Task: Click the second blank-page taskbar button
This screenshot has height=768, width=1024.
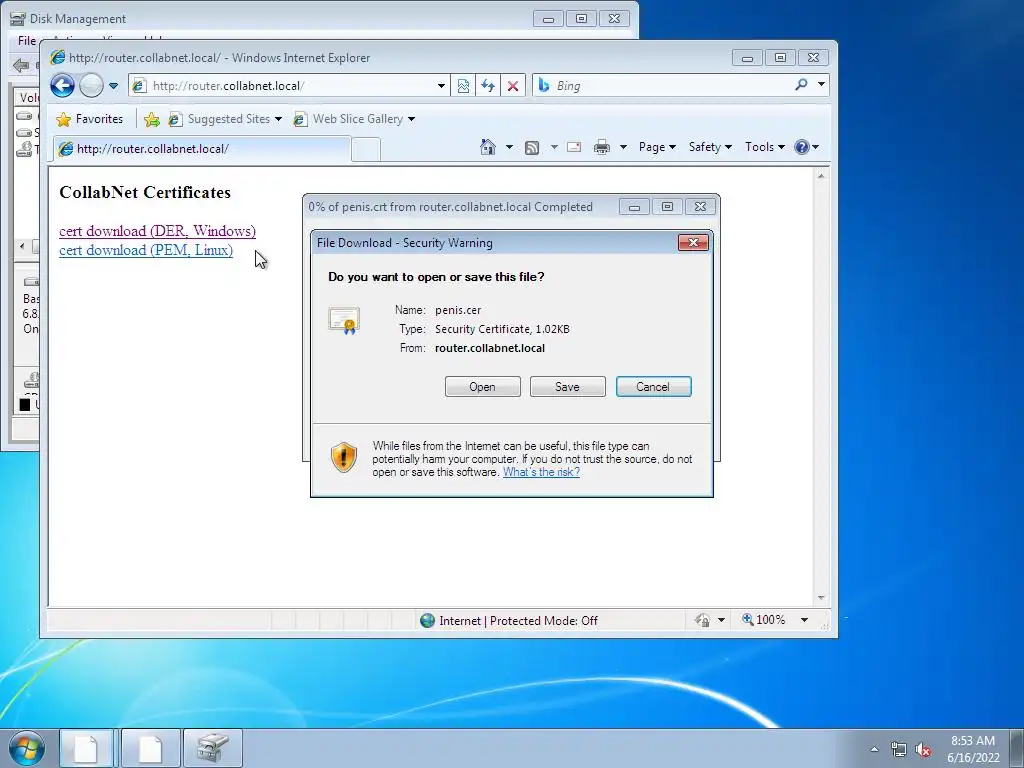Action: coord(151,748)
